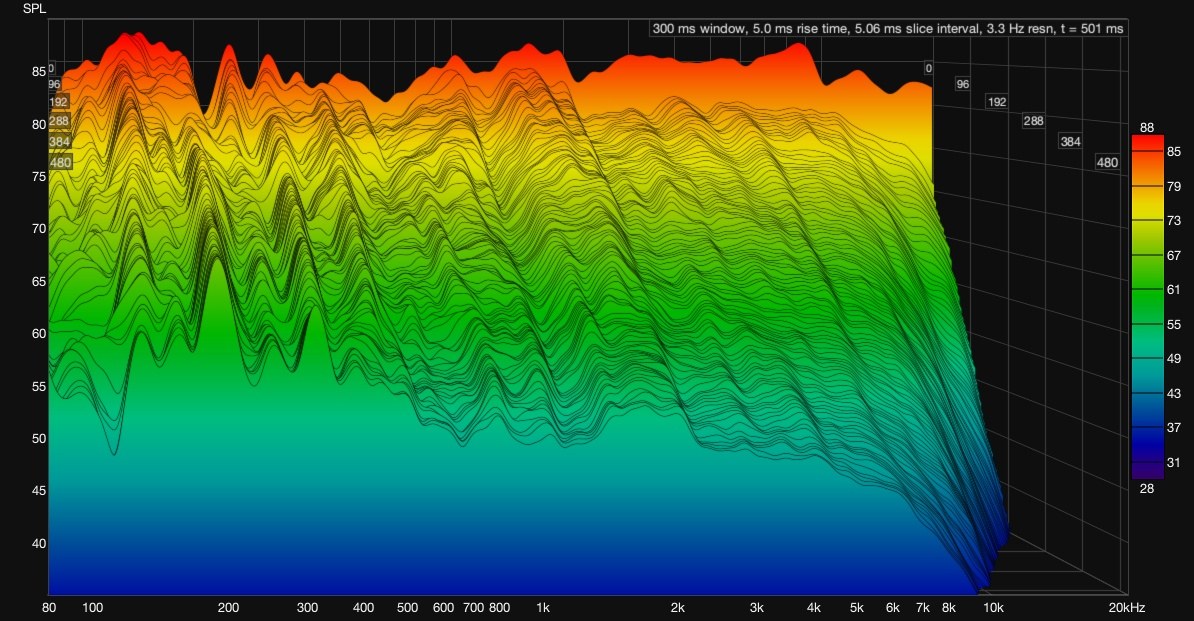Click the frequency axis label '4k'
This screenshot has width=1194, height=621.
coord(814,607)
